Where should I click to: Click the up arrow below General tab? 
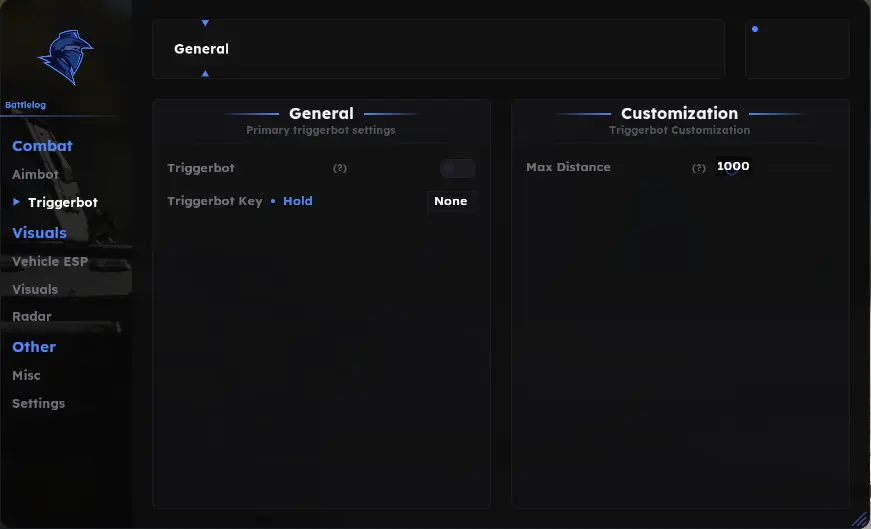[206, 73]
